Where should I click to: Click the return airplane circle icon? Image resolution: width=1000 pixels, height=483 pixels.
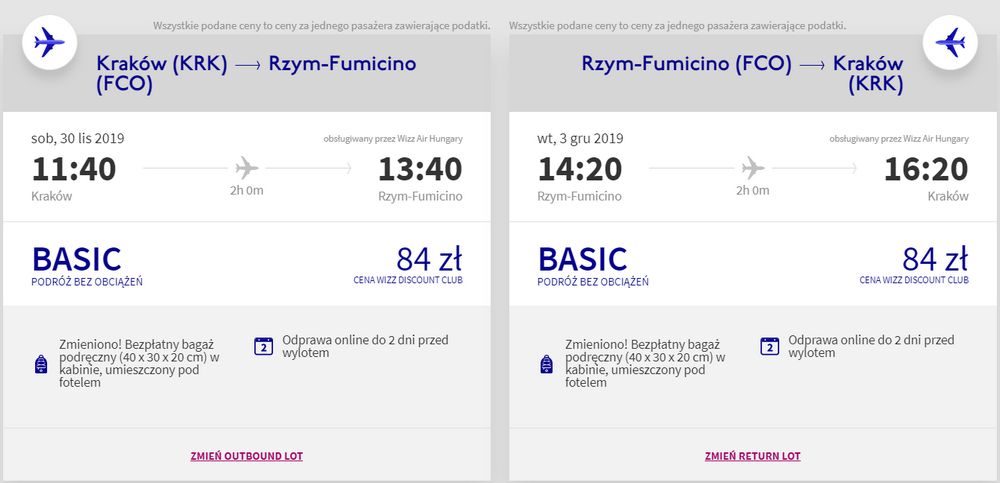pyautogui.click(x=950, y=43)
